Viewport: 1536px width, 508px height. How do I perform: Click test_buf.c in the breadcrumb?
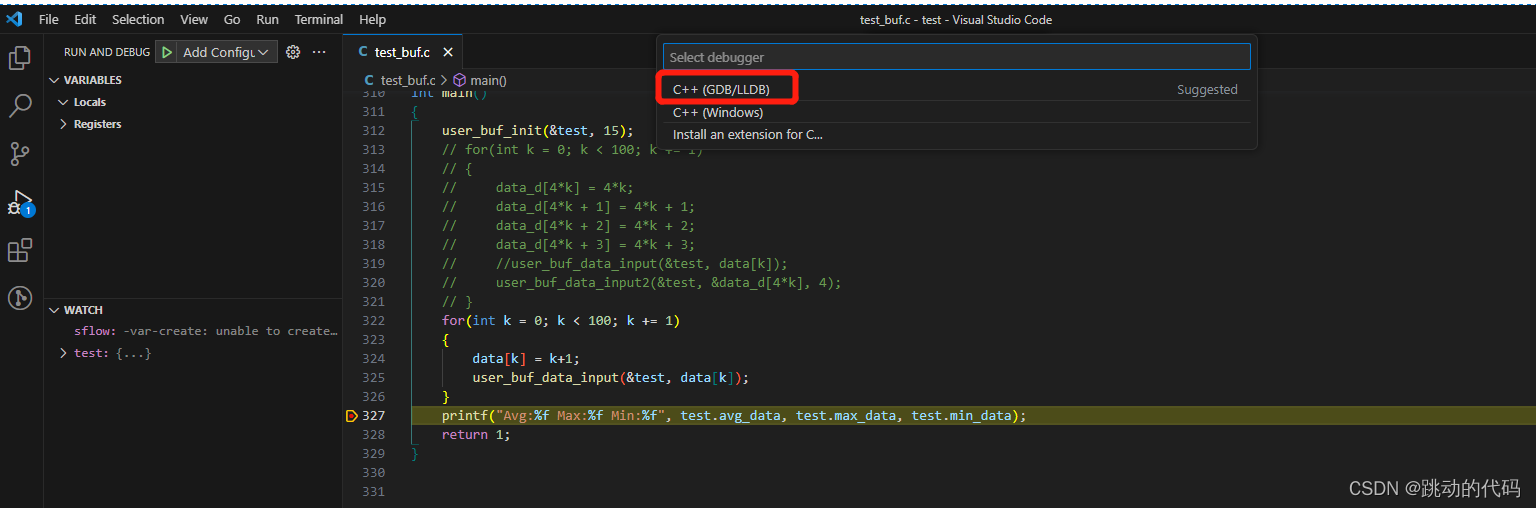407,80
